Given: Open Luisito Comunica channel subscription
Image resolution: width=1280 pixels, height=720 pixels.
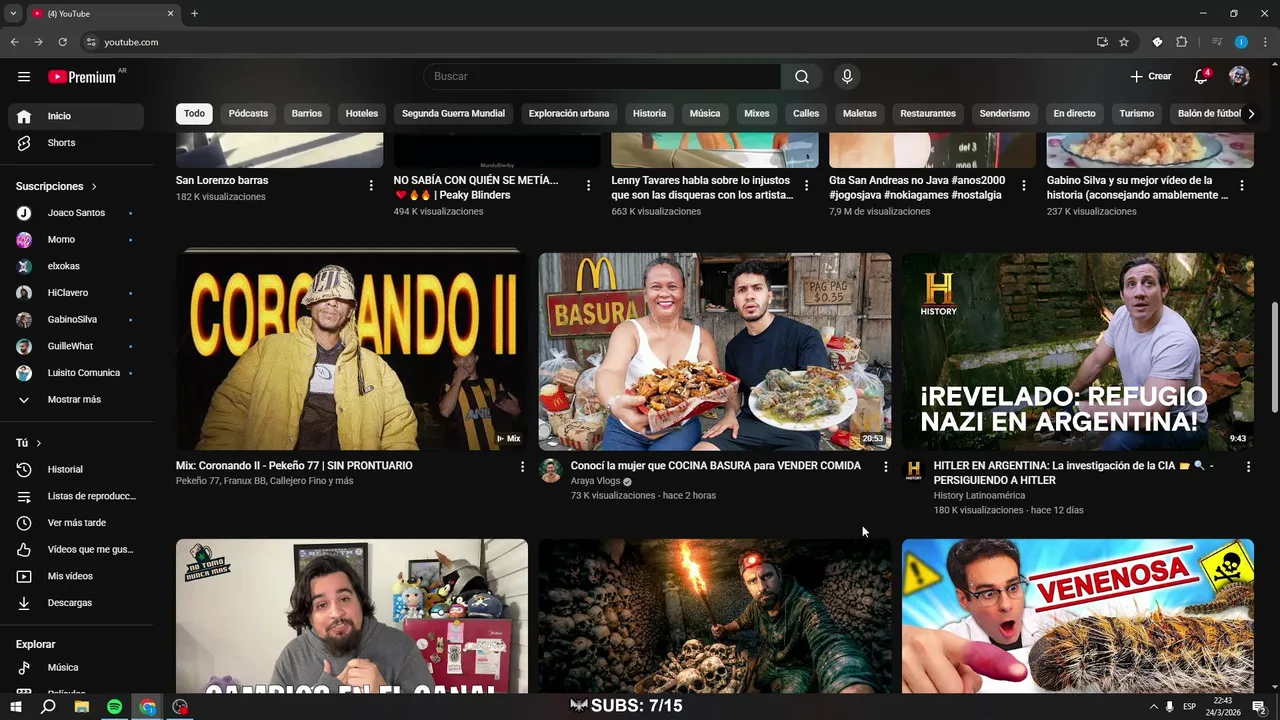Looking at the screenshot, I should coord(76,373).
